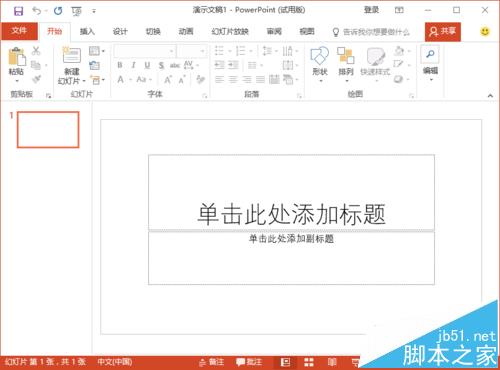The height and width of the screenshot is (370, 500).
Task: Switch to the Transitions (切换) tab
Action: tap(153, 32)
